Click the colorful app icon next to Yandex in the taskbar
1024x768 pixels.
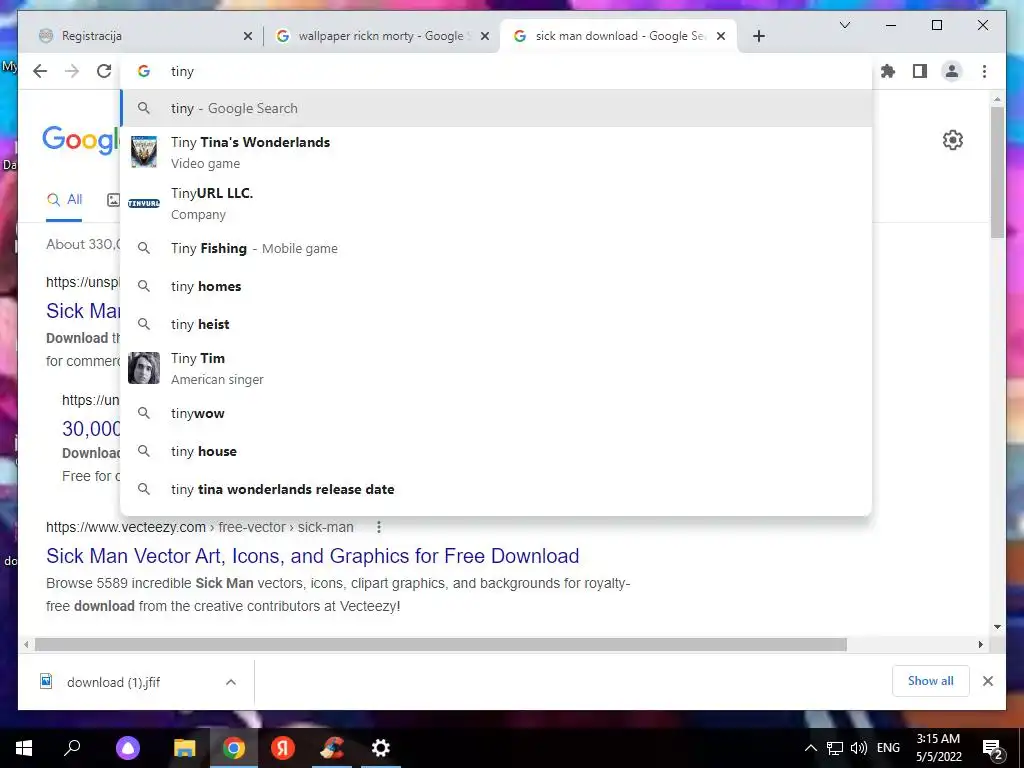[x=332, y=748]
